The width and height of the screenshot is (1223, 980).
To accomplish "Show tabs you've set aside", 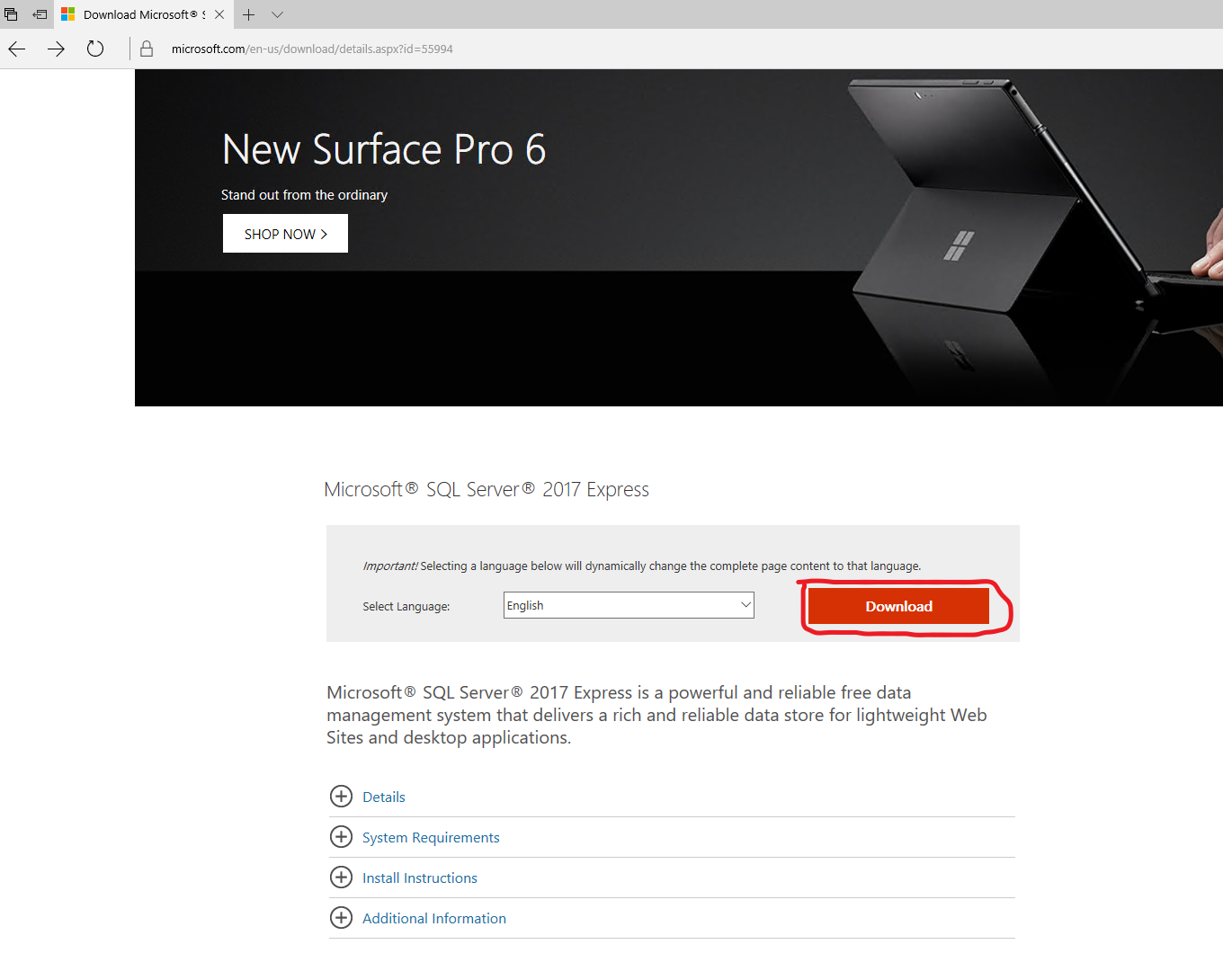I will (x=11, y=14).
